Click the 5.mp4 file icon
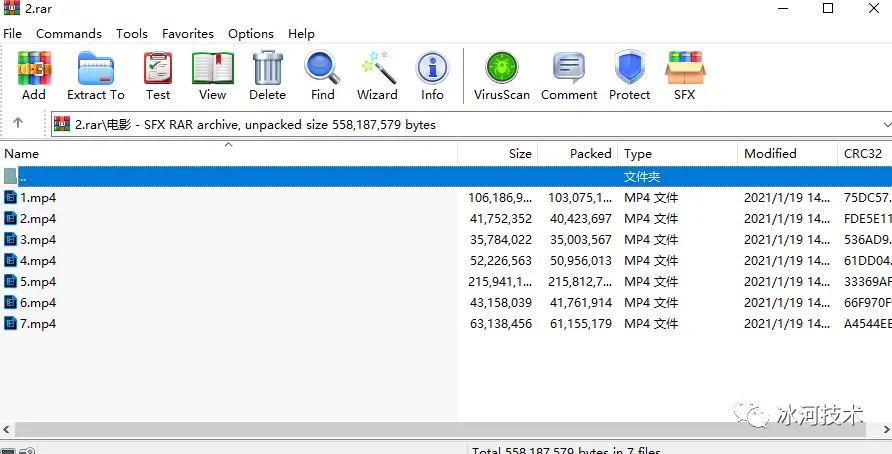Screen dimensions: 892x454 click(x=10, y=282)
